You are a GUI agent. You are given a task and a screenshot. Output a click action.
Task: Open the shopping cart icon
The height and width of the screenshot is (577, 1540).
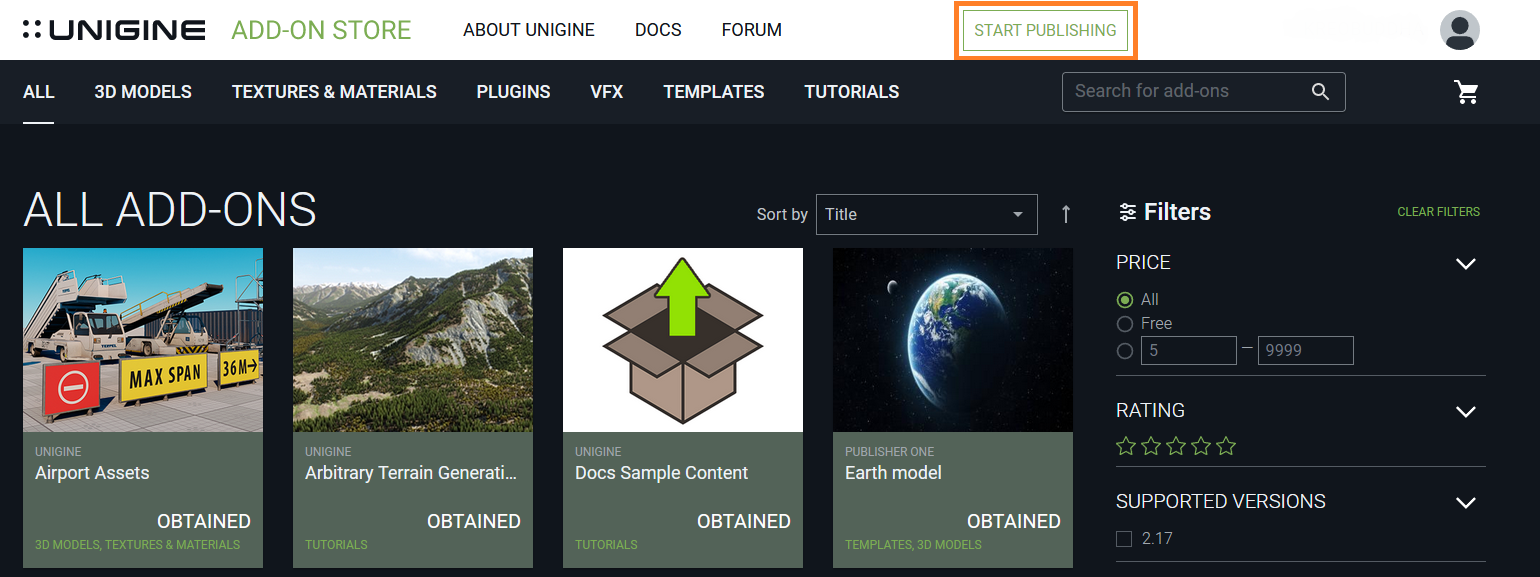[x=1467, y=92]
